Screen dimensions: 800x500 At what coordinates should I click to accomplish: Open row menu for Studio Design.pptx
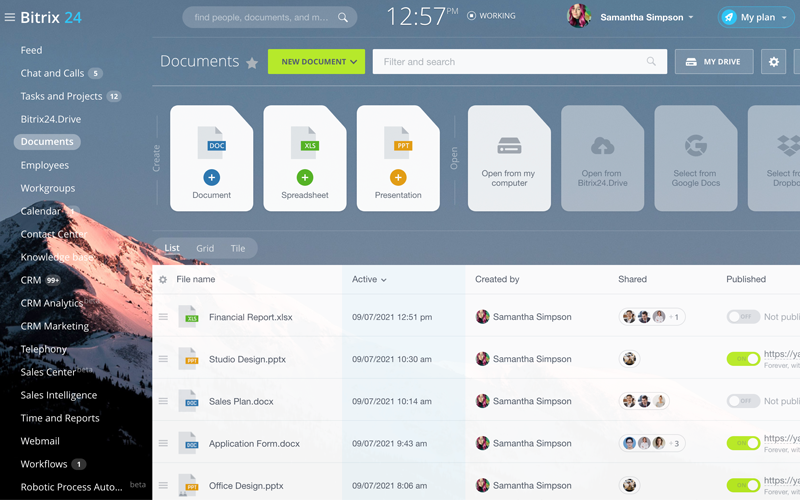pos(163,359)
